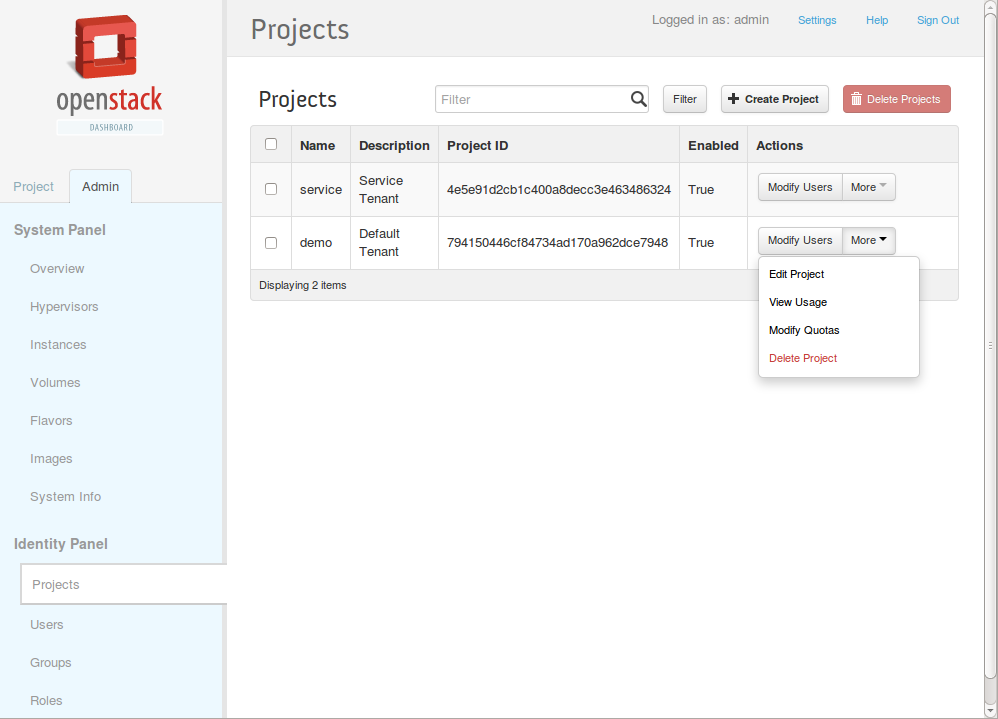The width and height of the screenshot is (998, 719).
Task: Click the magnifying glass search icon
Action: point(638,99)
